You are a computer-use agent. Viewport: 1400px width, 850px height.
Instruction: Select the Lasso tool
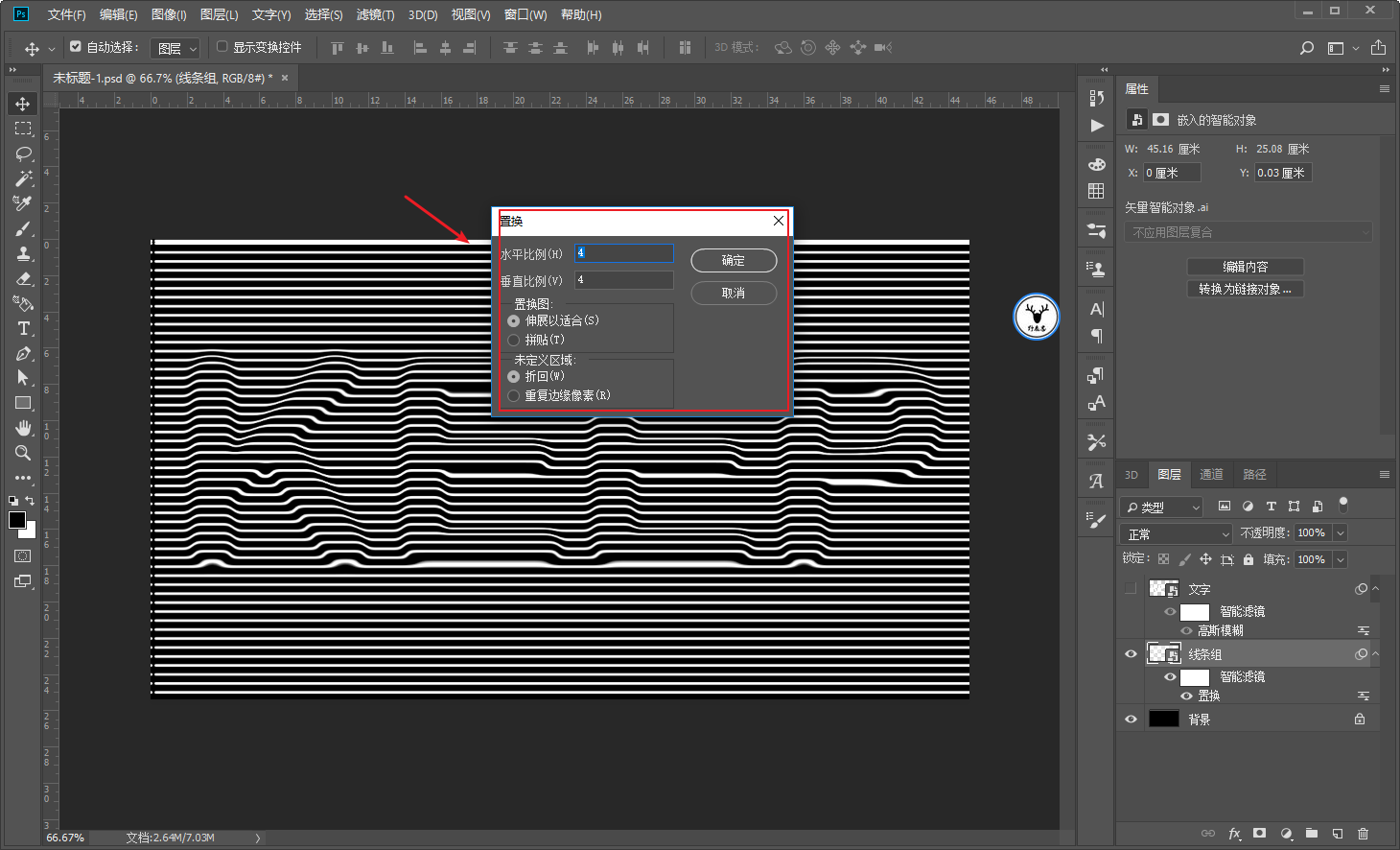tap(23, 153)
